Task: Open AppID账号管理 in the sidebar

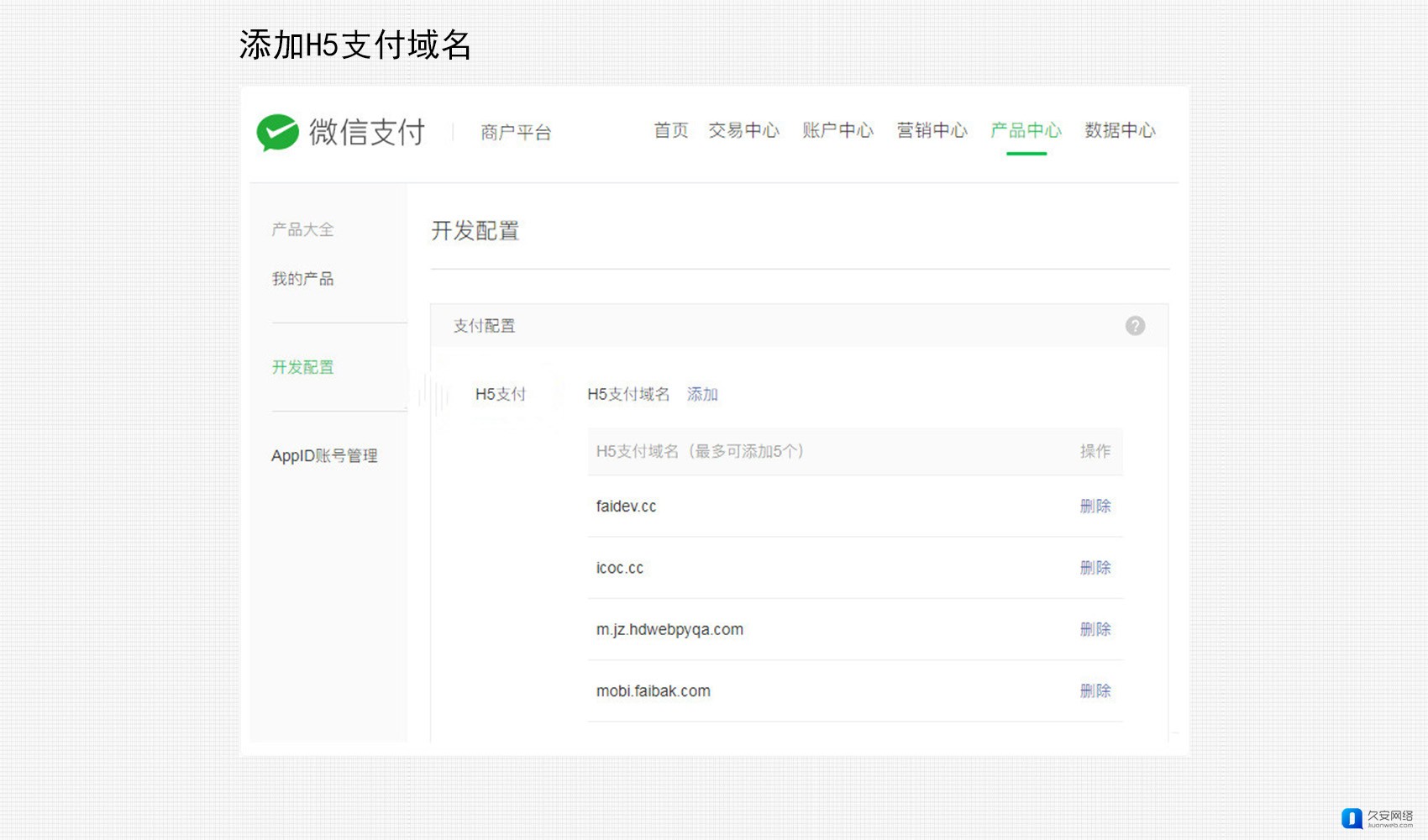Action: coord(324,456)
